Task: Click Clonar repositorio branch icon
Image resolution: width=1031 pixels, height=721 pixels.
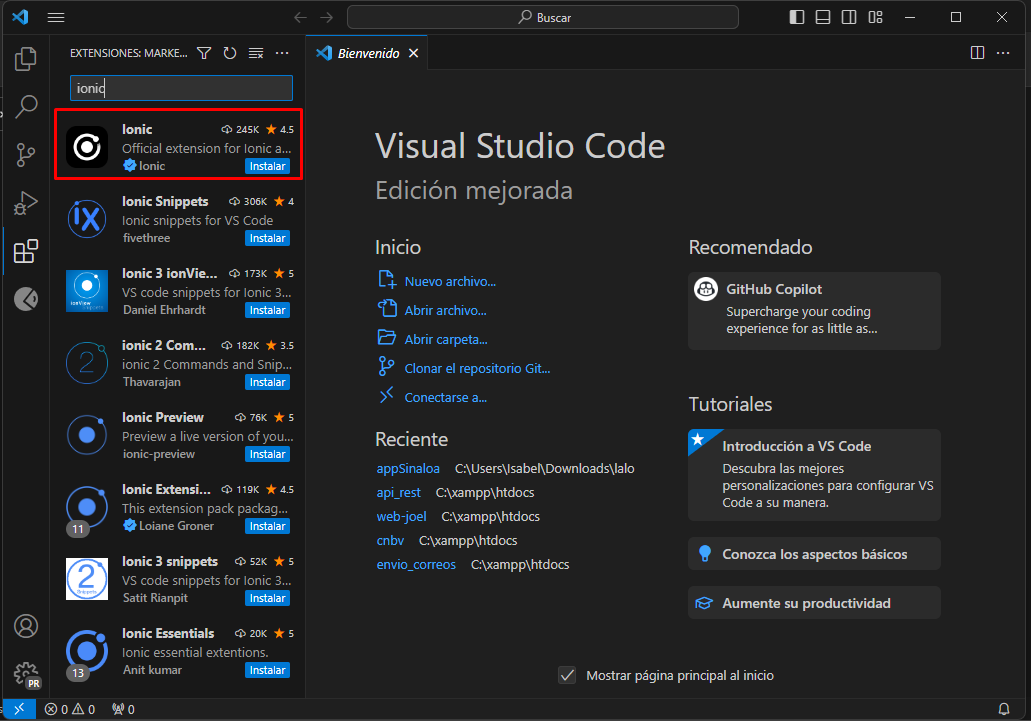Action: (x=387, y=366)
